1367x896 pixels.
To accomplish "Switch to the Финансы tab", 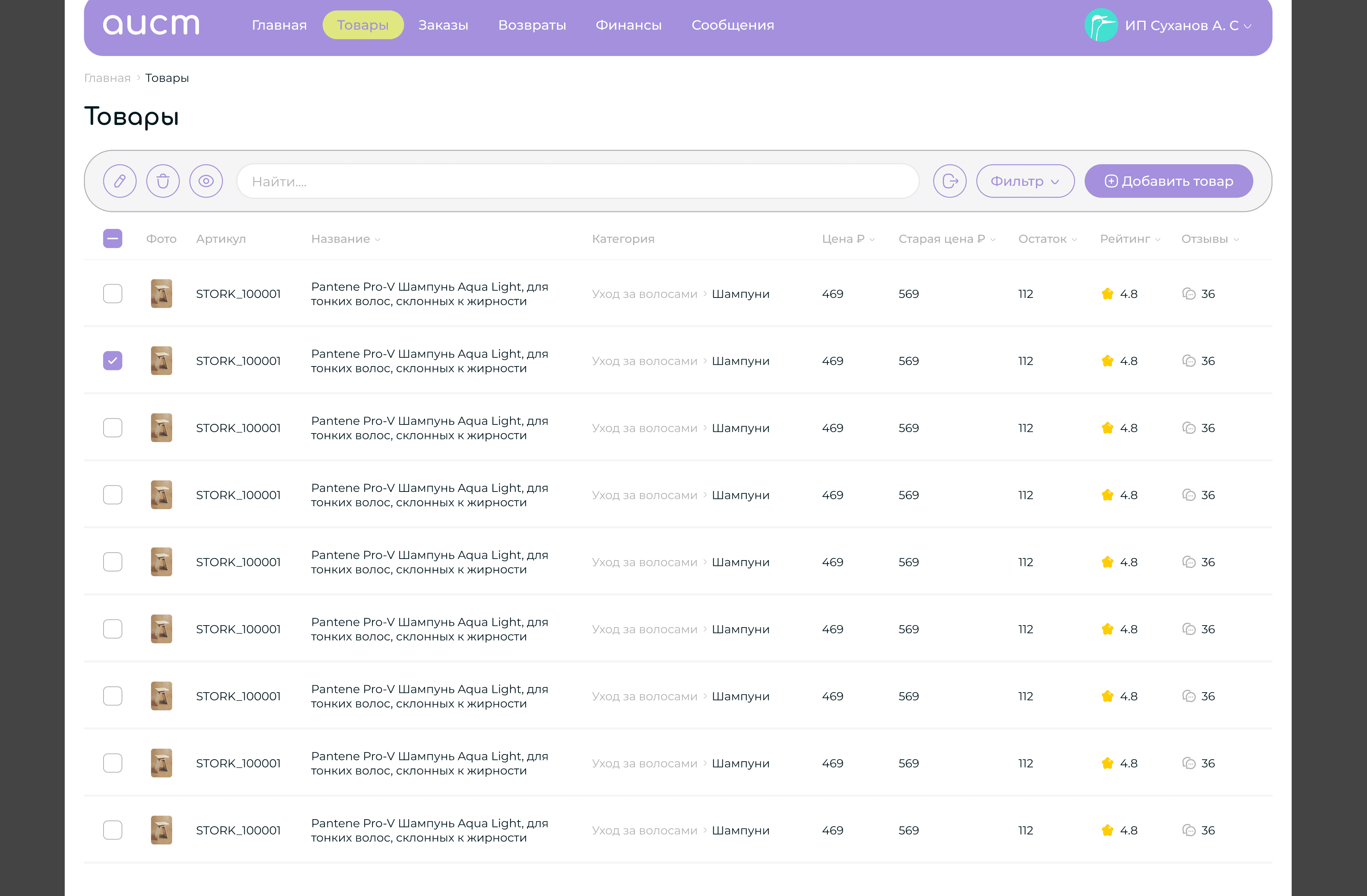I will point(628,25).
